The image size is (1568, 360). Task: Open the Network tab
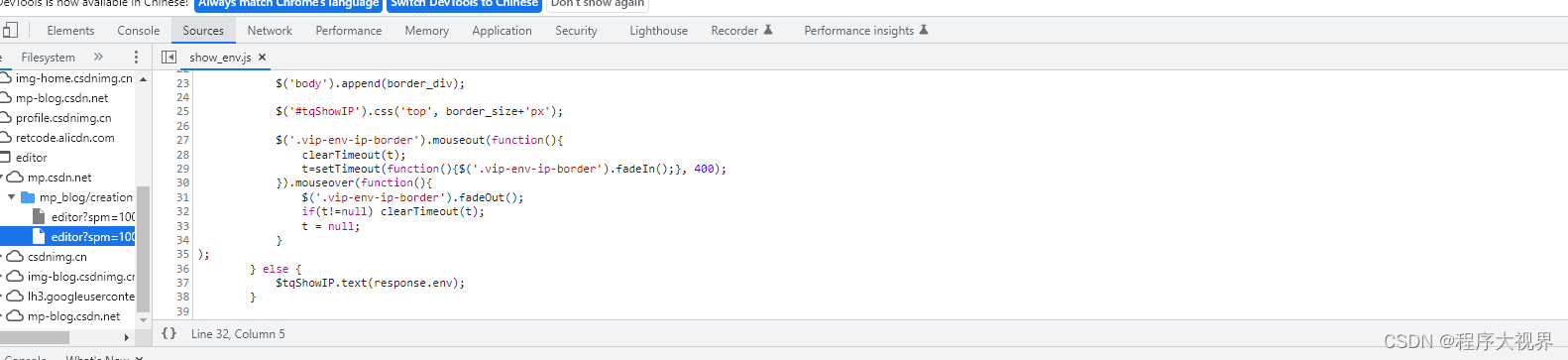coord(270,31)
